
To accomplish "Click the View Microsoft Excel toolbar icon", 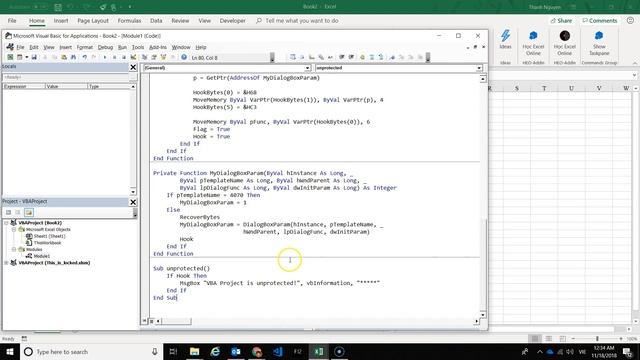I will coord(10,58).
